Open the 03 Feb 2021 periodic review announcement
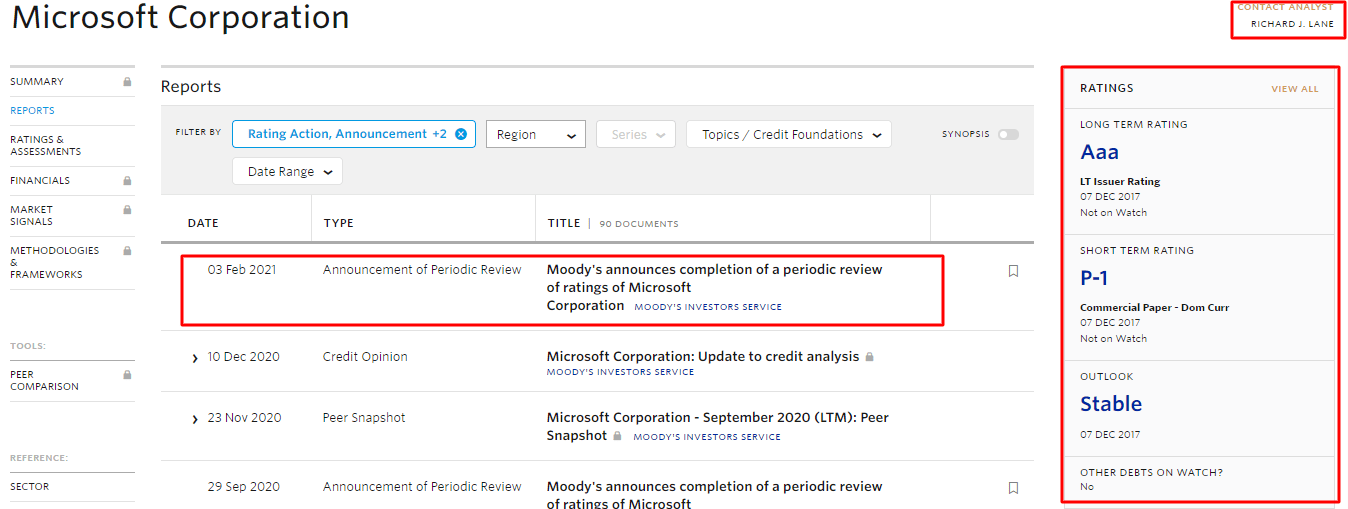Image resolution: width=1348 pixels, height=509 pixels. (x=715, y=287)
